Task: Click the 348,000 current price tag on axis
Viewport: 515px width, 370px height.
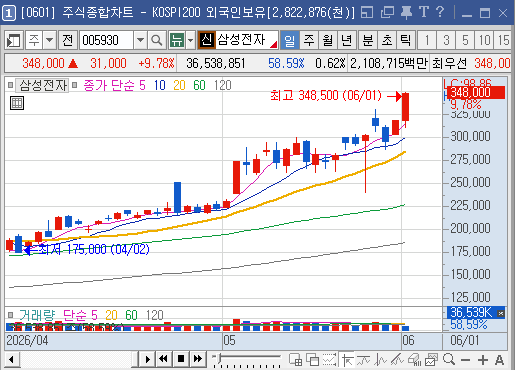Action: click(x=475, y=92)
